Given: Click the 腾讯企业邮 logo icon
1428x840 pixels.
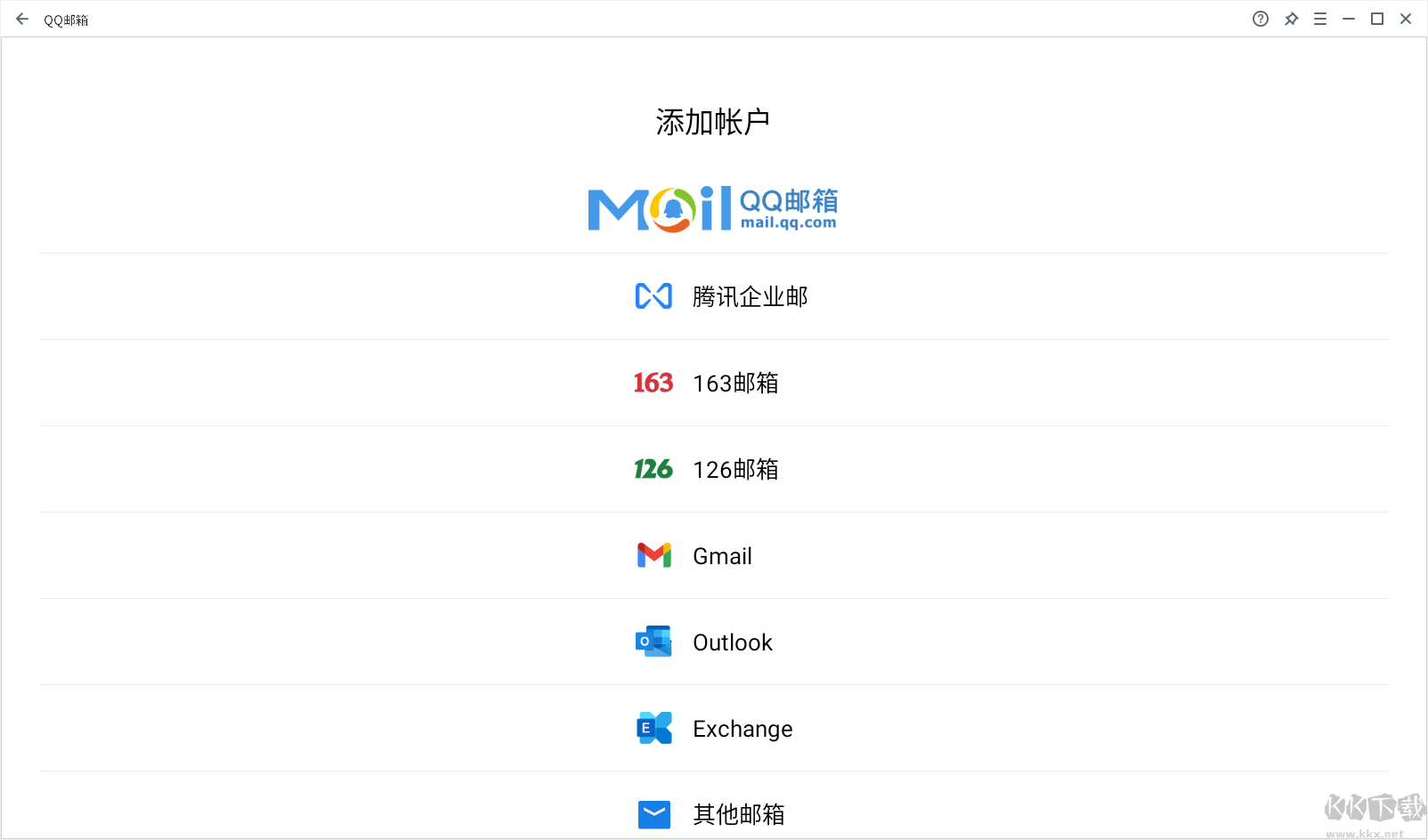Looking at the screenshot, I should (x=653, y=296).
